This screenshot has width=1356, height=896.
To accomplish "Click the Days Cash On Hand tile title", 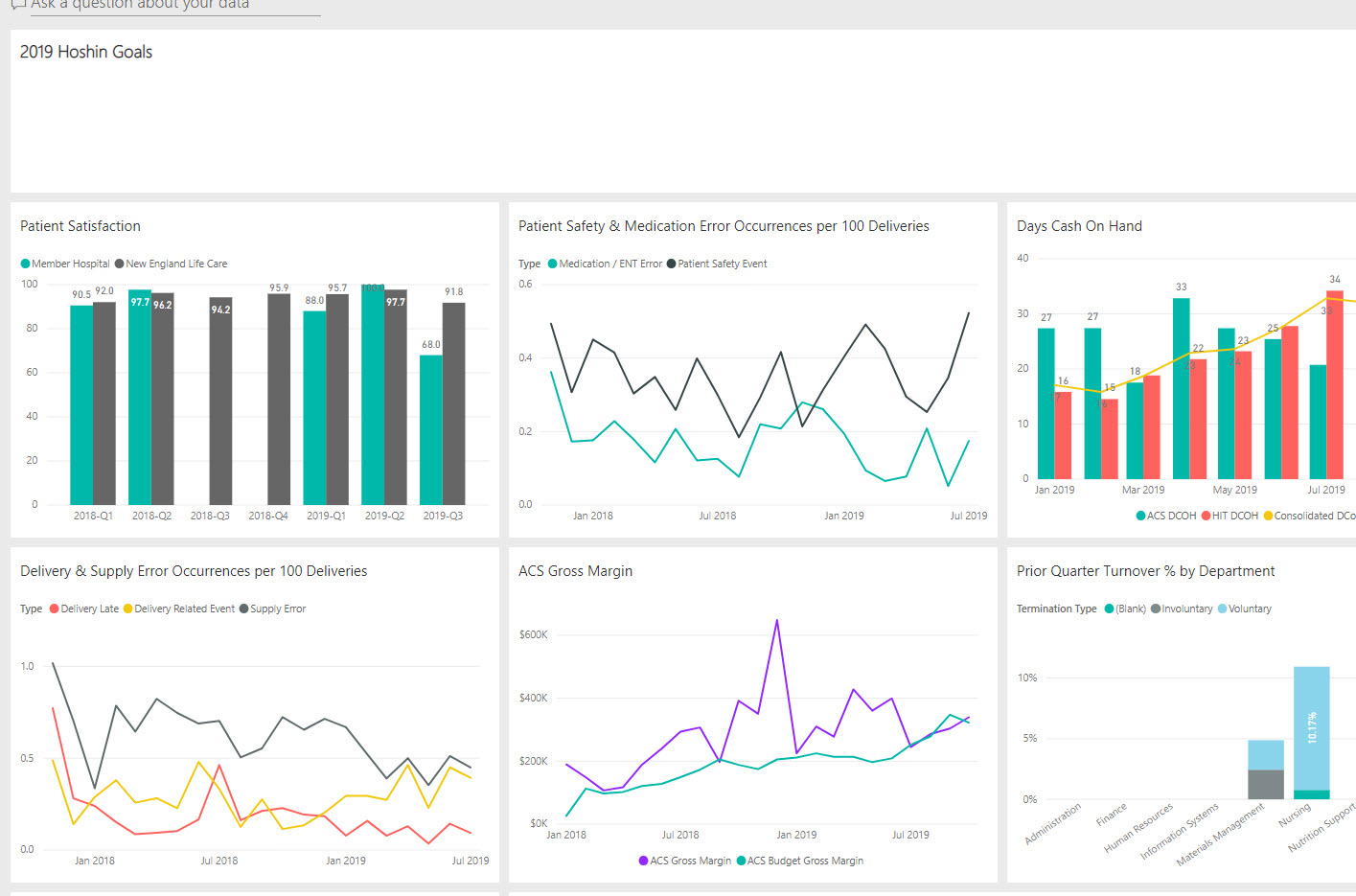I will [x=1079, y=225].
